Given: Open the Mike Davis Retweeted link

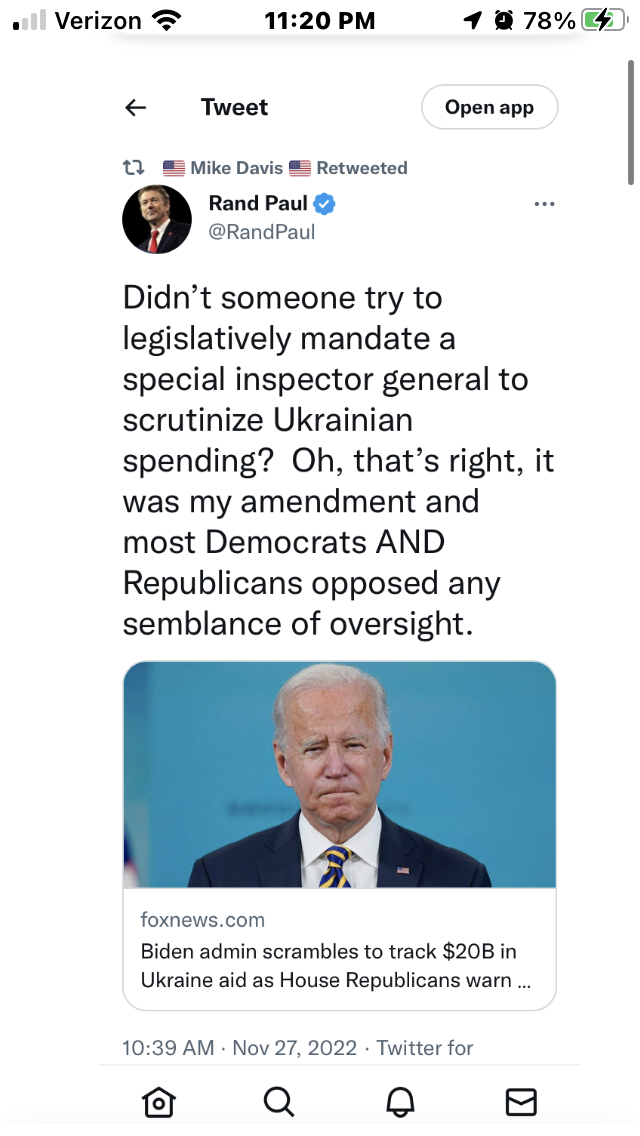Looking at the screenshot, I should [x=284, y=168].
